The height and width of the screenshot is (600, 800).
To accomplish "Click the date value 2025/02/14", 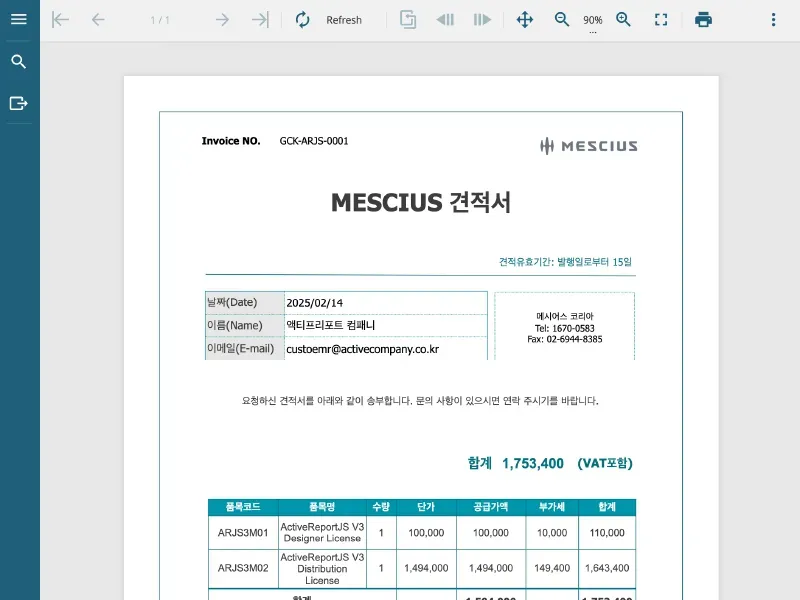I will (315, 303).
